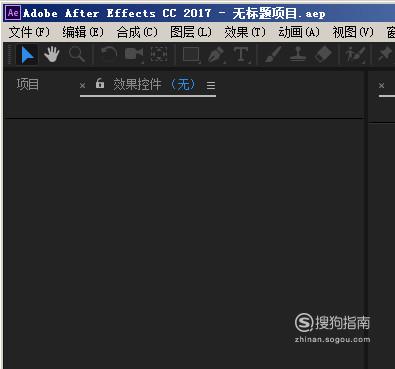This screenshot has width=395, height=369.
Task: Select the Zoom magnifier tool
Action: (77, 55)
